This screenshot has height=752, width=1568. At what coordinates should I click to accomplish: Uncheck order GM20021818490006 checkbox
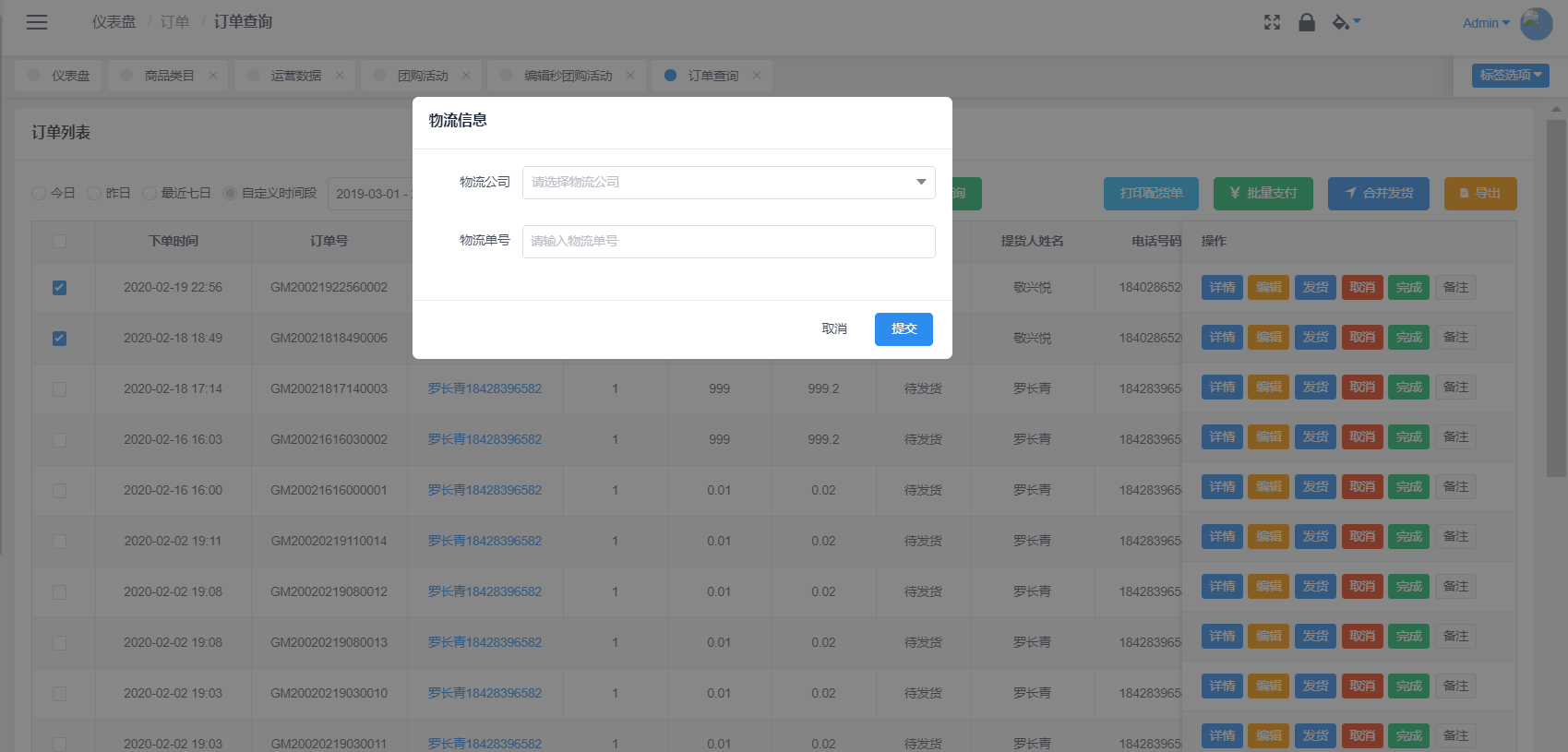(x=59, y=339)
